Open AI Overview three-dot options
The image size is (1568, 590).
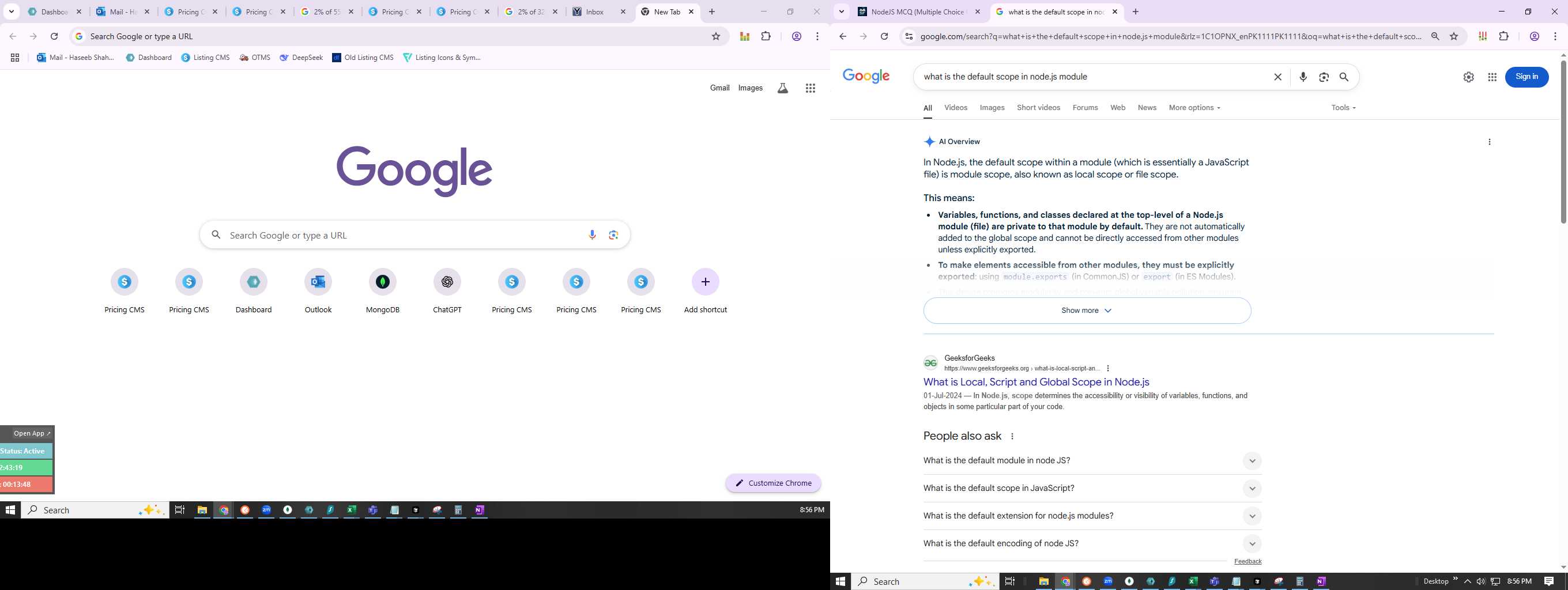coord(1490,142)
